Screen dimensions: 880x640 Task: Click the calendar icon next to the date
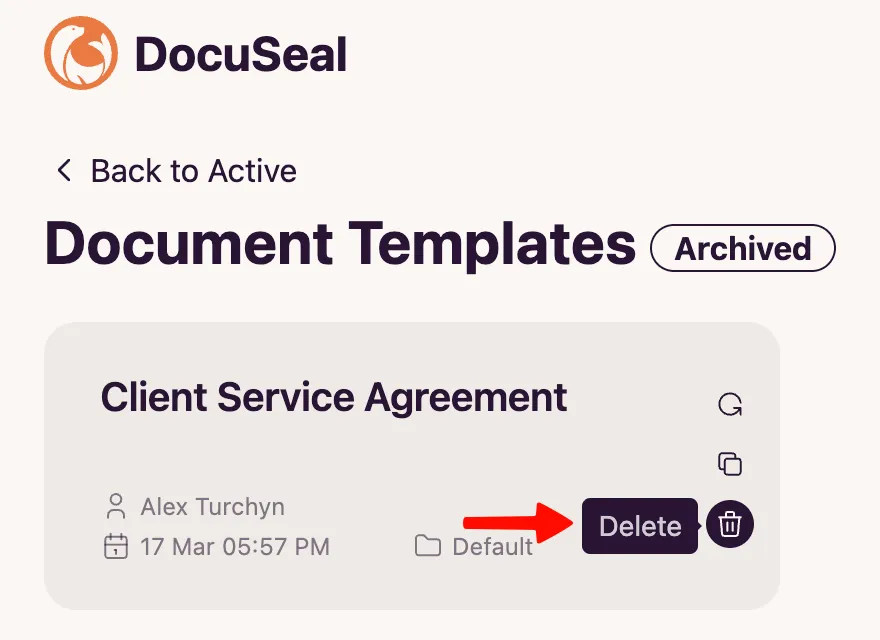point(117,547)
